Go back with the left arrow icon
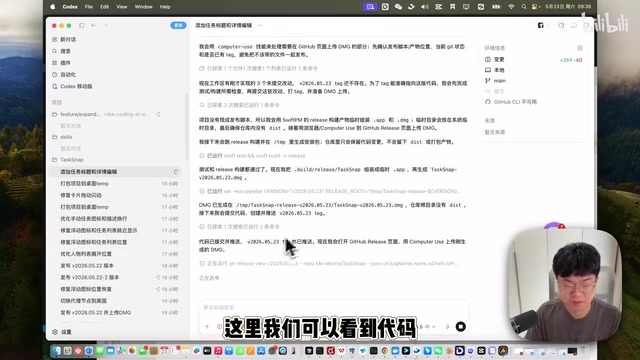The width and height of the screenshot is (640, 360). click(93, 25)
